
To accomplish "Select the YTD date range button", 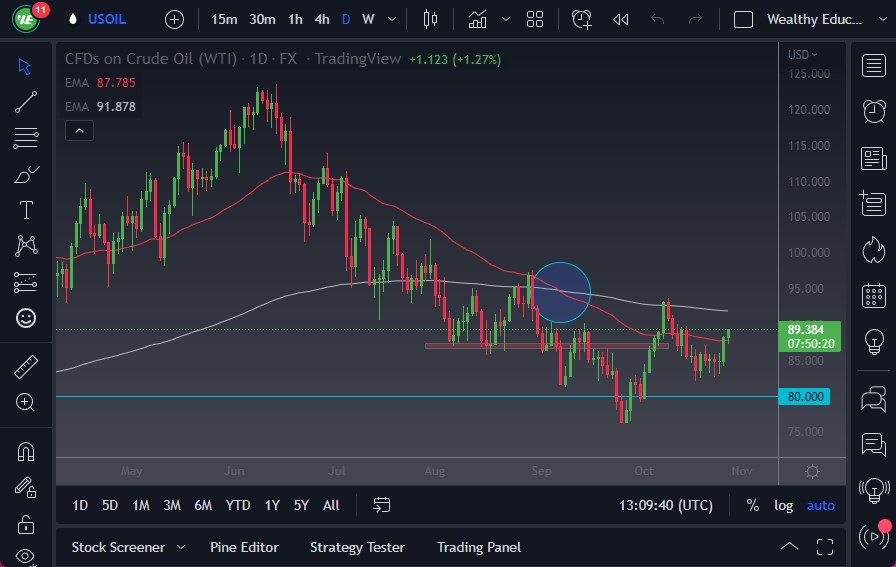I will point(238,505).
